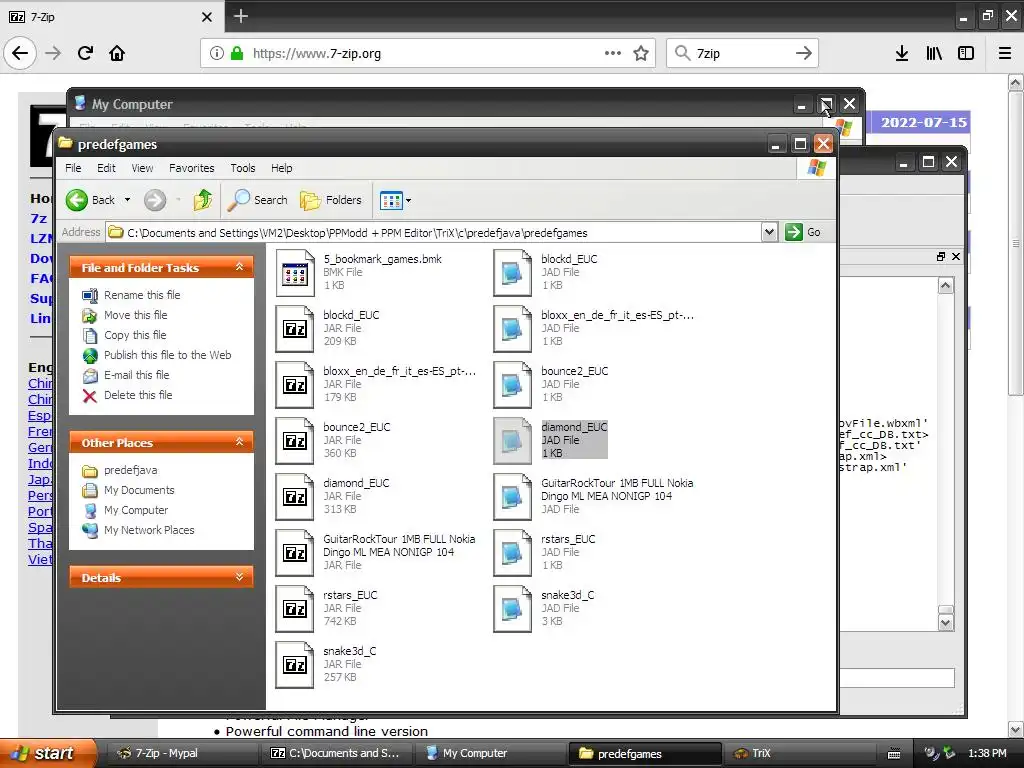The height and width of the screenshot is (768, 1024).
Task: Select the rstars_EUC JAD file icon
Action: (513, 553)
